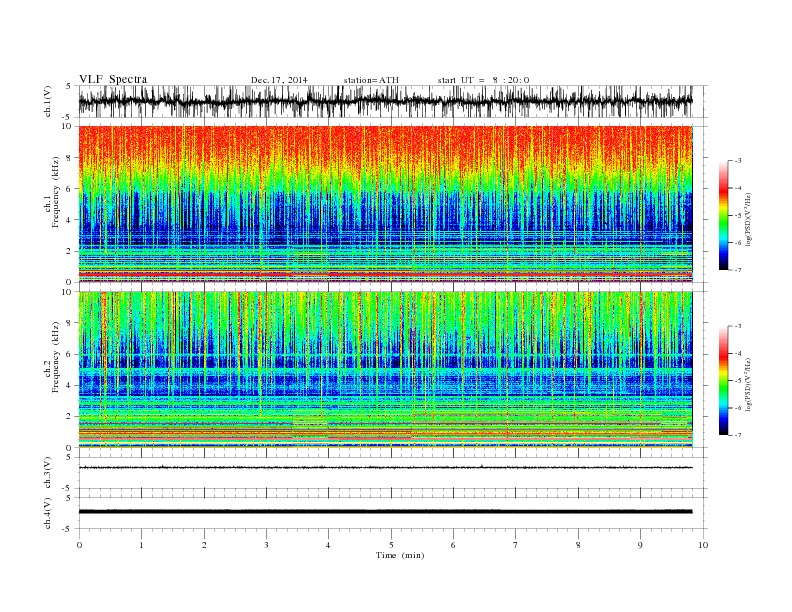Click the "-7" label on ch.1 colorbar
The width and height of the screenshot is (792, 612).
tap(738, 270)
